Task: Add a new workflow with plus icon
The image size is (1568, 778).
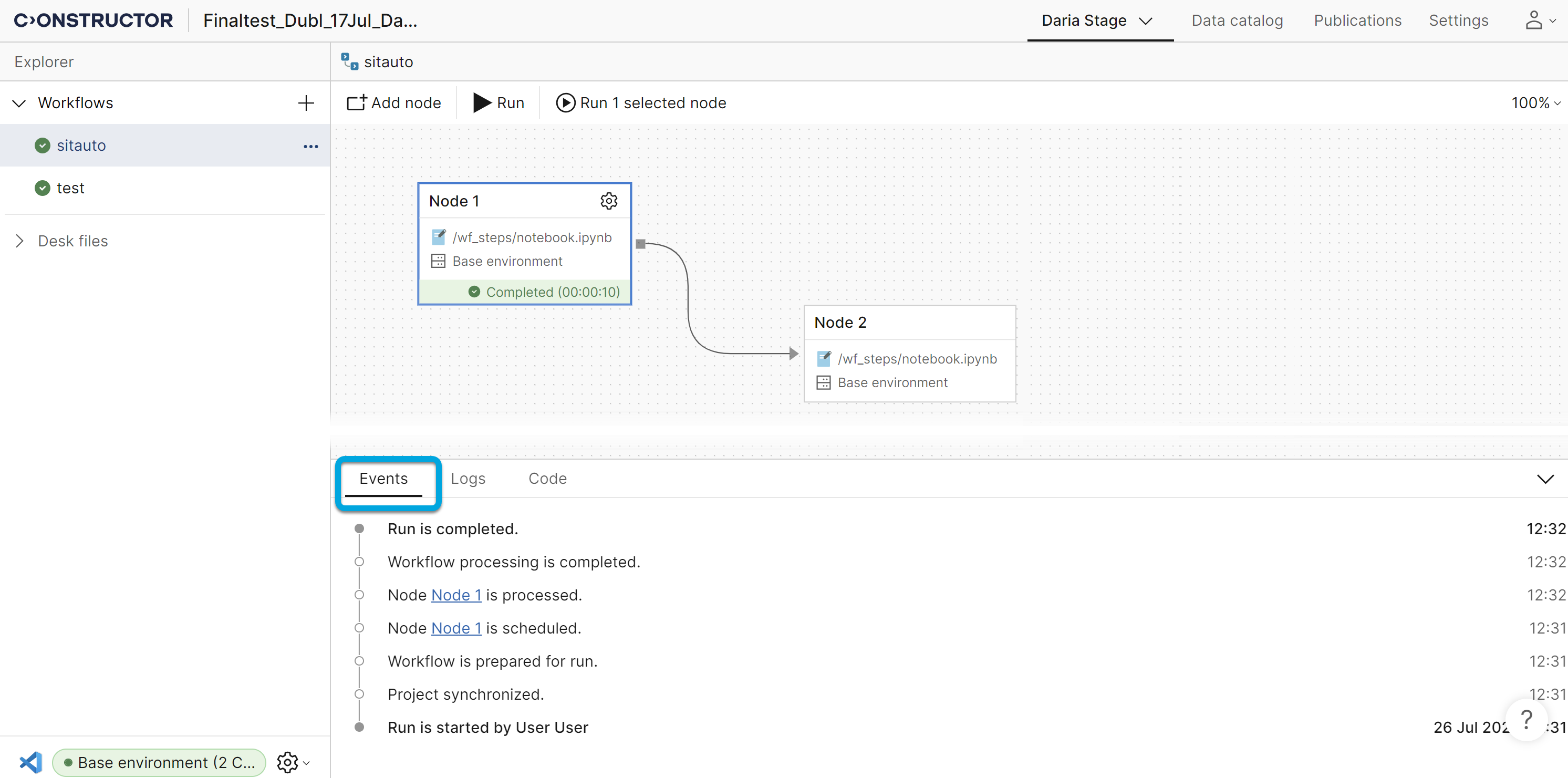Action: (306, 103)
